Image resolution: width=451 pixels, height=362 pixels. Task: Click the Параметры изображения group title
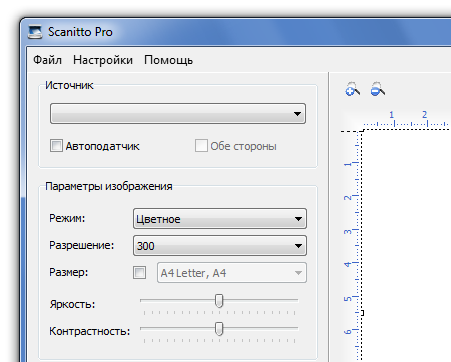tap(109, 186)
